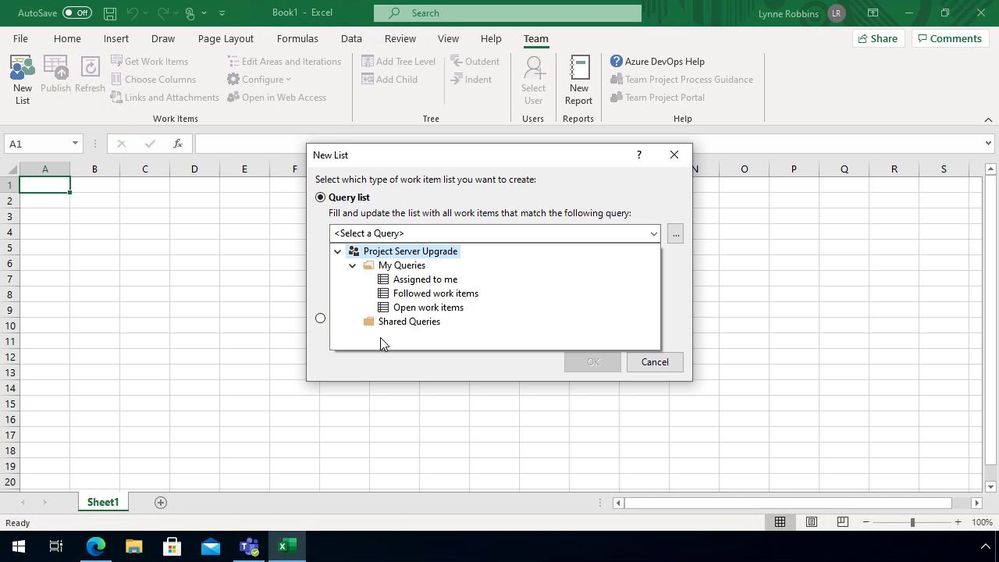Select the Shared Queries folder
The width and height of the screenshot is (999, 562).
pos(408,321)
